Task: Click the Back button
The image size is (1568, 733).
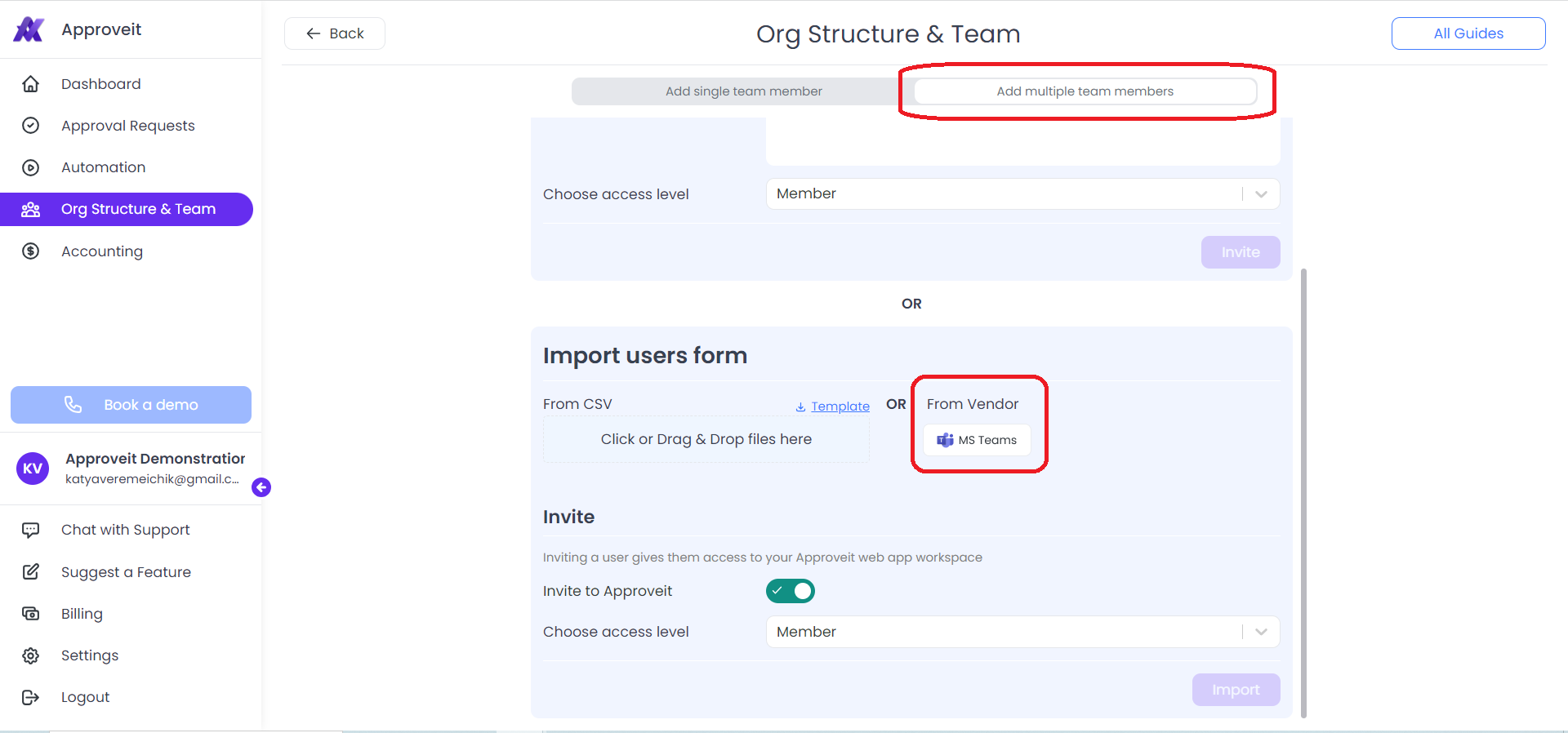Action: tap(335, 33)
